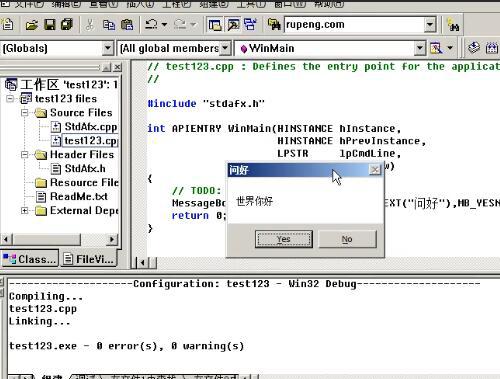Click the workspace horizontal scrollbar thumb
Screen dimensions: 500x379
tap(46, 239)
